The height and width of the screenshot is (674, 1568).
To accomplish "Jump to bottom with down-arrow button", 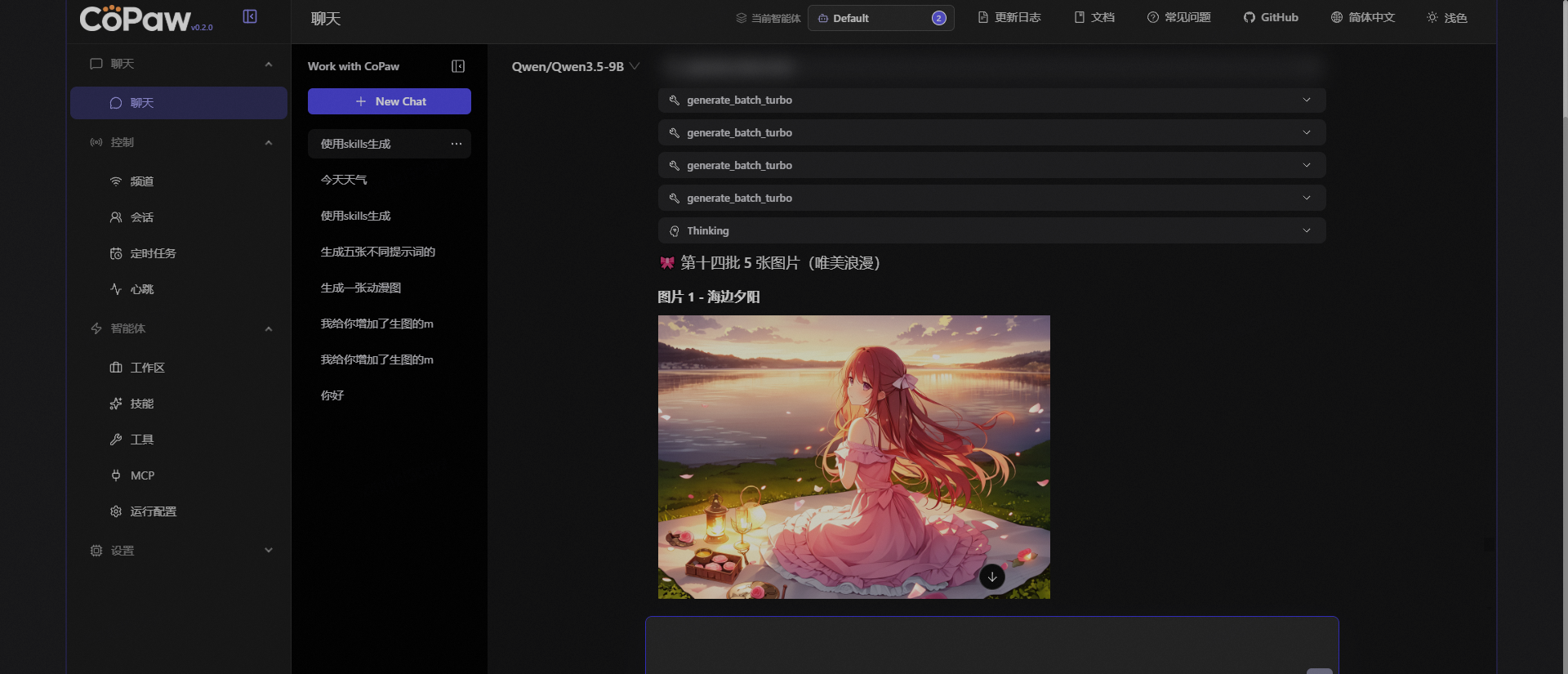I will [x=992, y=577].
